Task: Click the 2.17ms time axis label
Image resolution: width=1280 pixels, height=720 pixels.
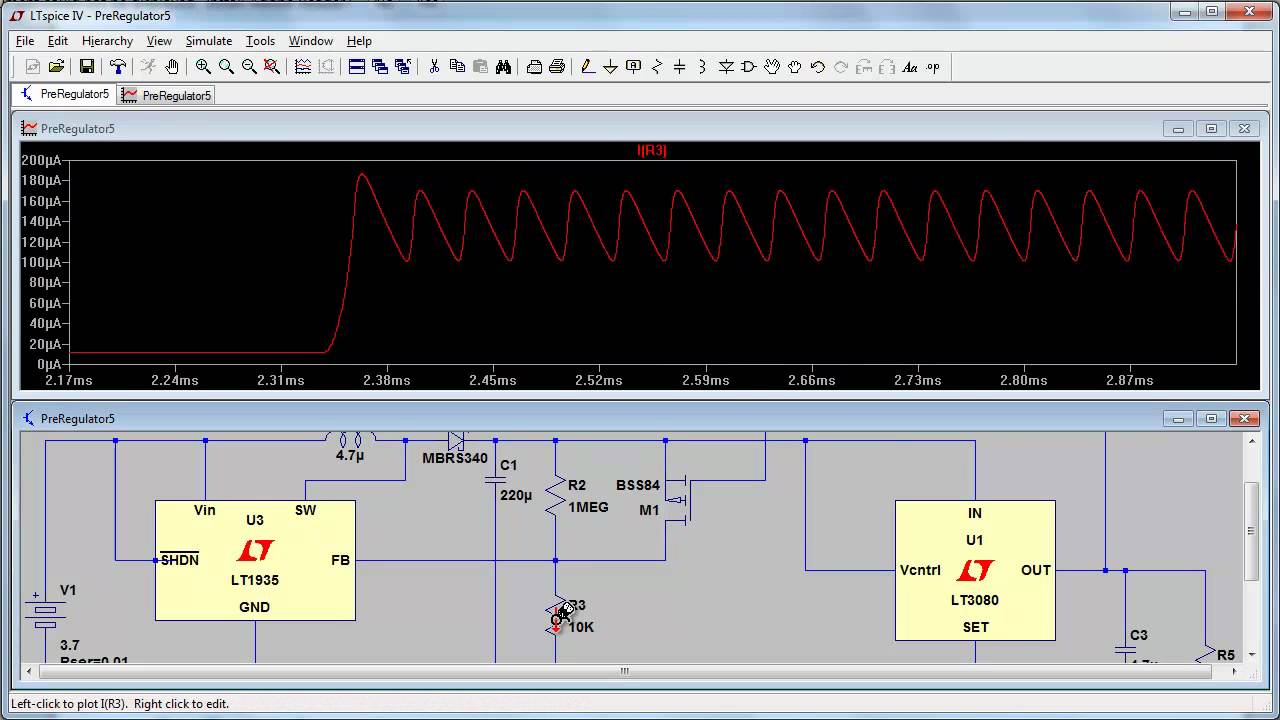Action: [69, 380]
